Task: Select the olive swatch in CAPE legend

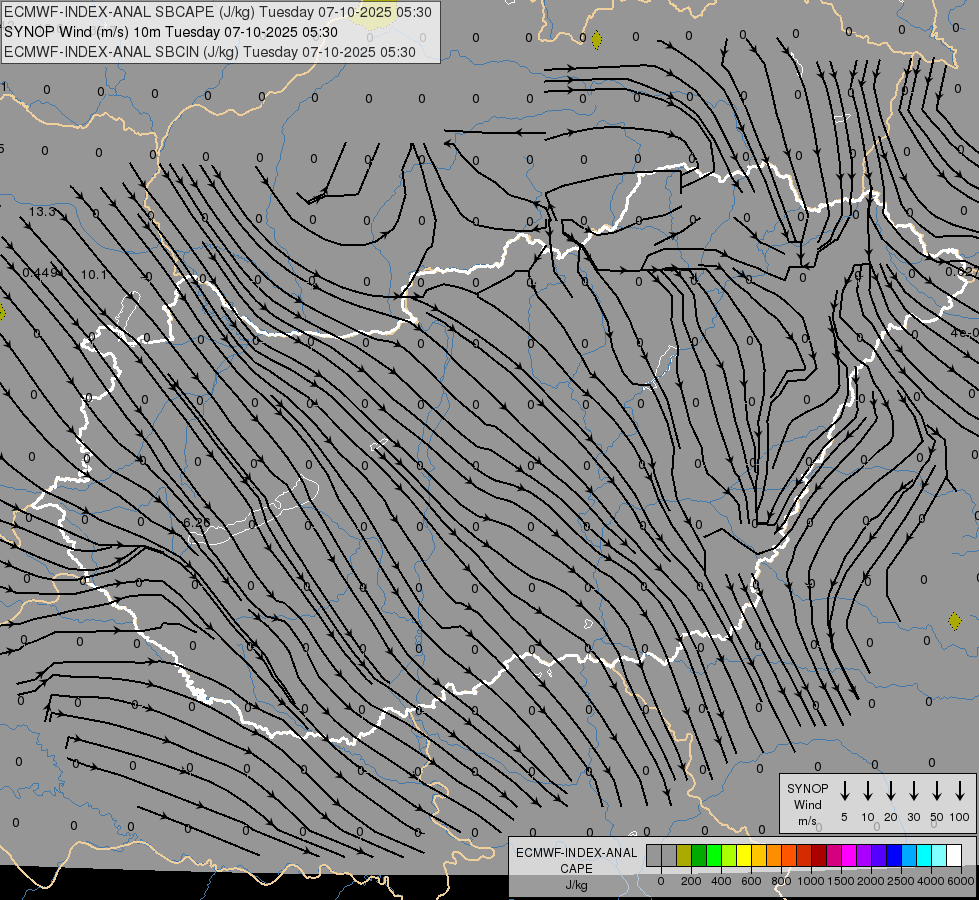Action: (684, 856)
